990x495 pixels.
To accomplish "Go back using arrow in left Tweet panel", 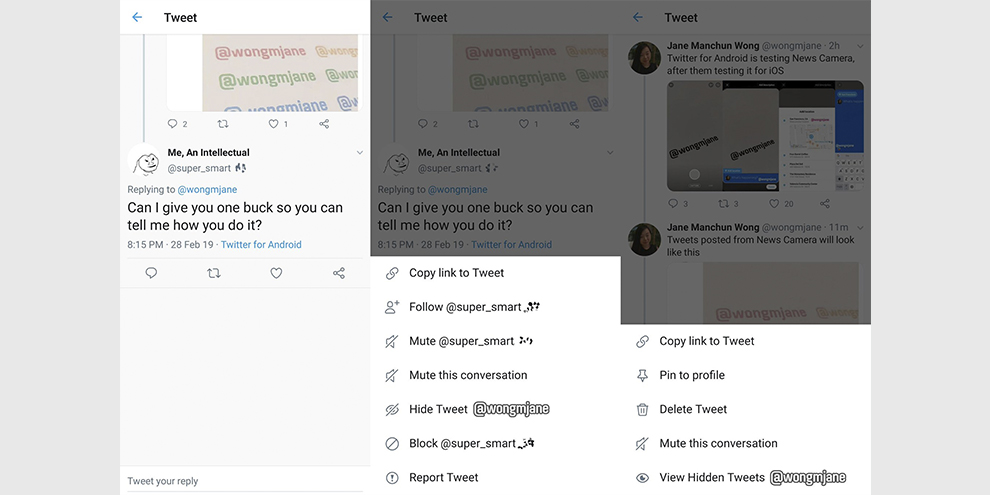I will pos(137,18).
